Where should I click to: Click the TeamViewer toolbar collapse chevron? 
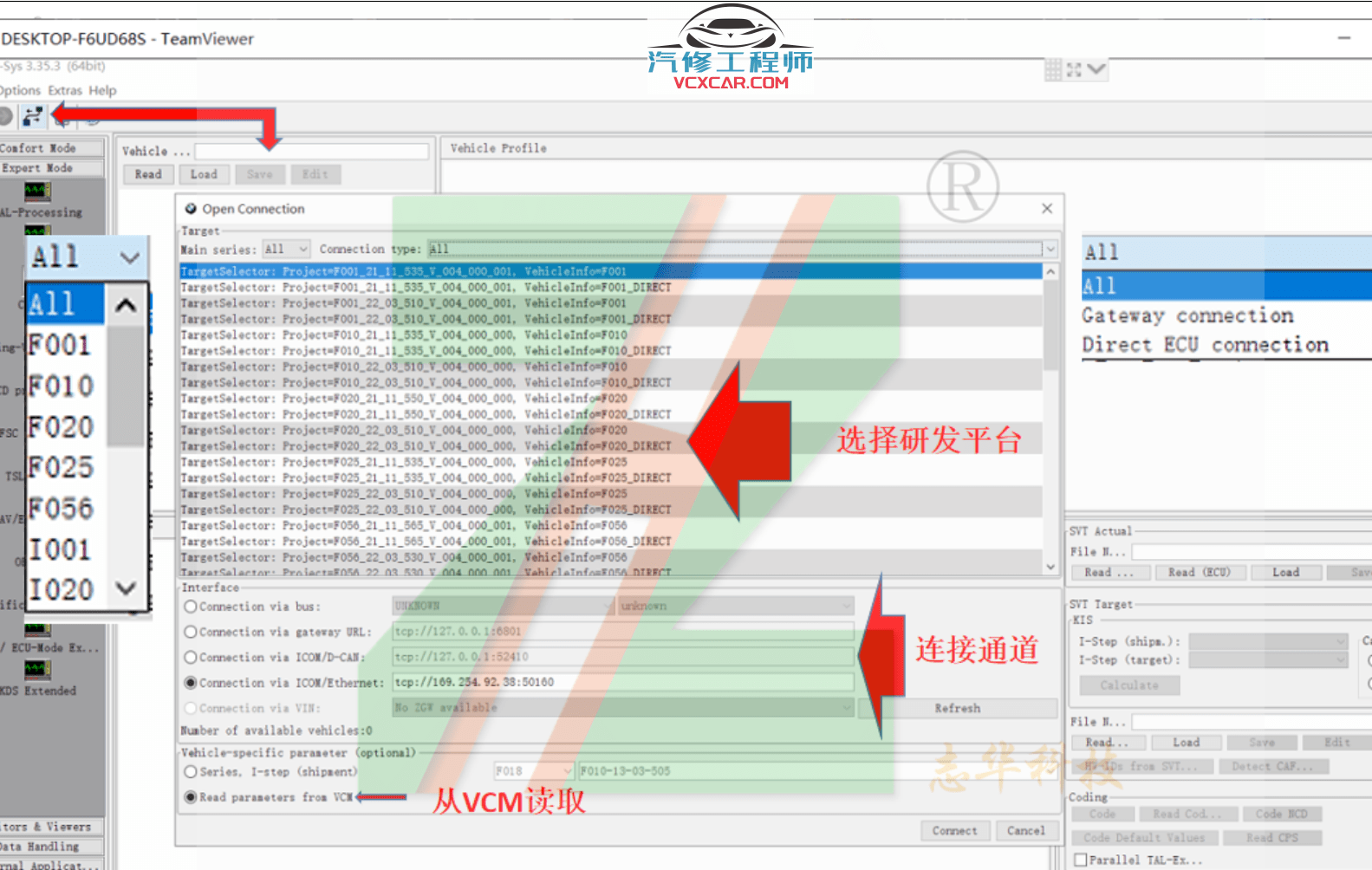point(1096,68)
